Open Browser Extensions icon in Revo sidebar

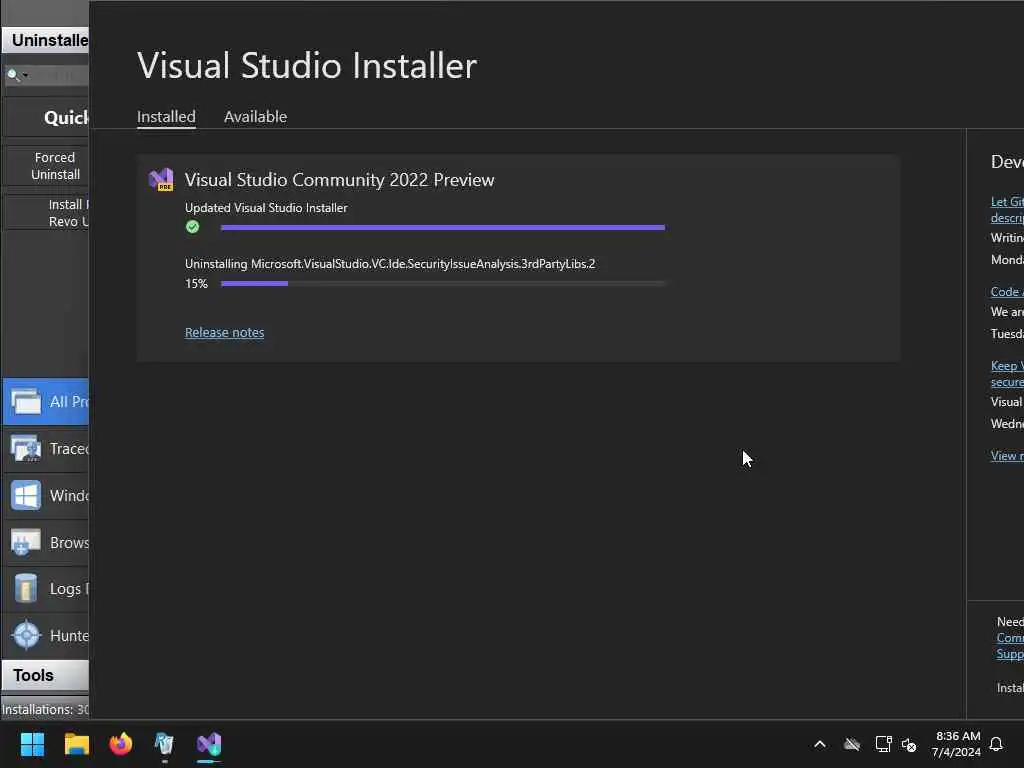[26, 542]
